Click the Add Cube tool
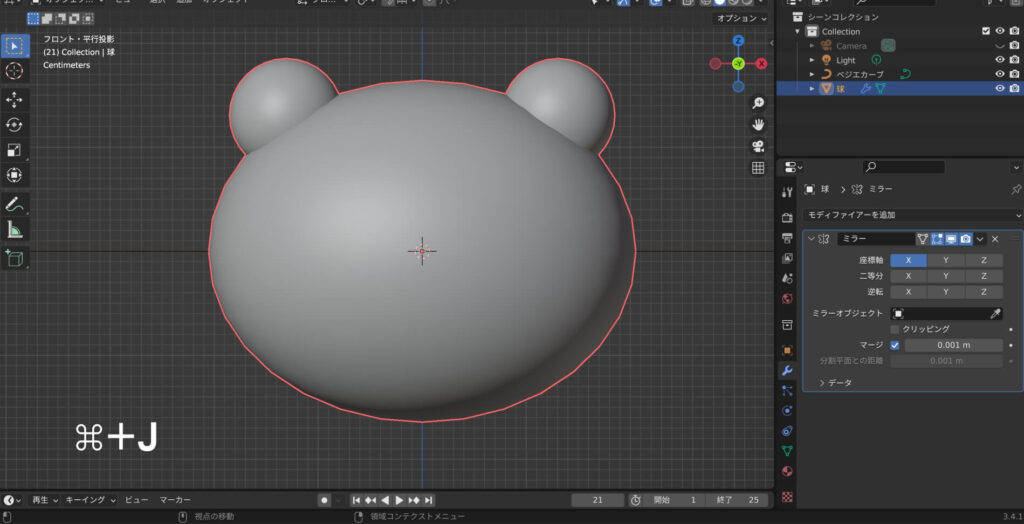 click(15, 258)
